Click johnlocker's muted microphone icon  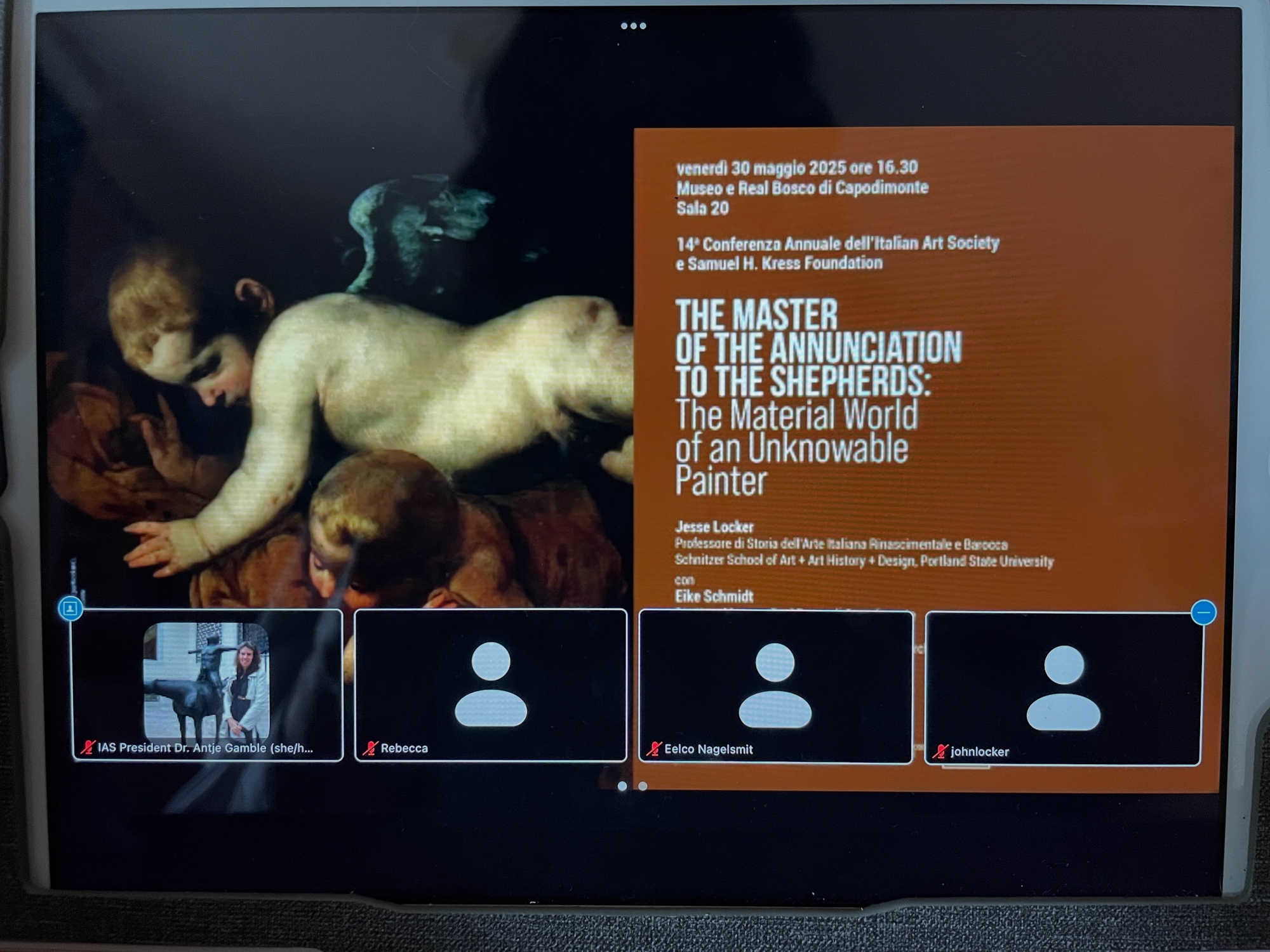pos(940,752)
